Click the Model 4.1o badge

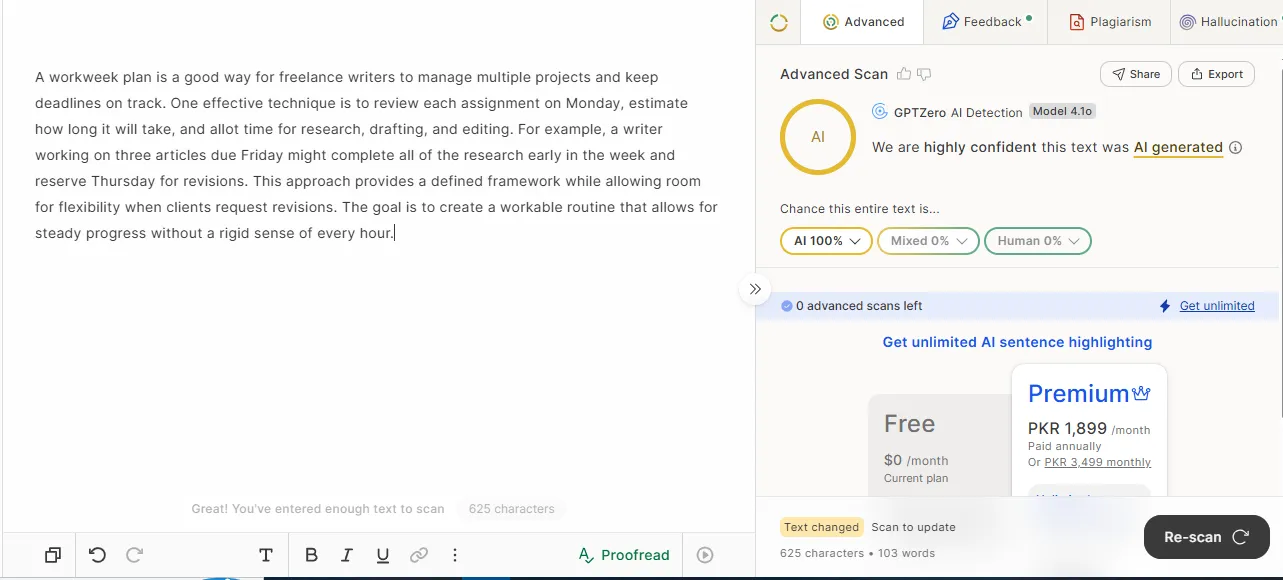pyautogui.click(x=1063, y=112)
